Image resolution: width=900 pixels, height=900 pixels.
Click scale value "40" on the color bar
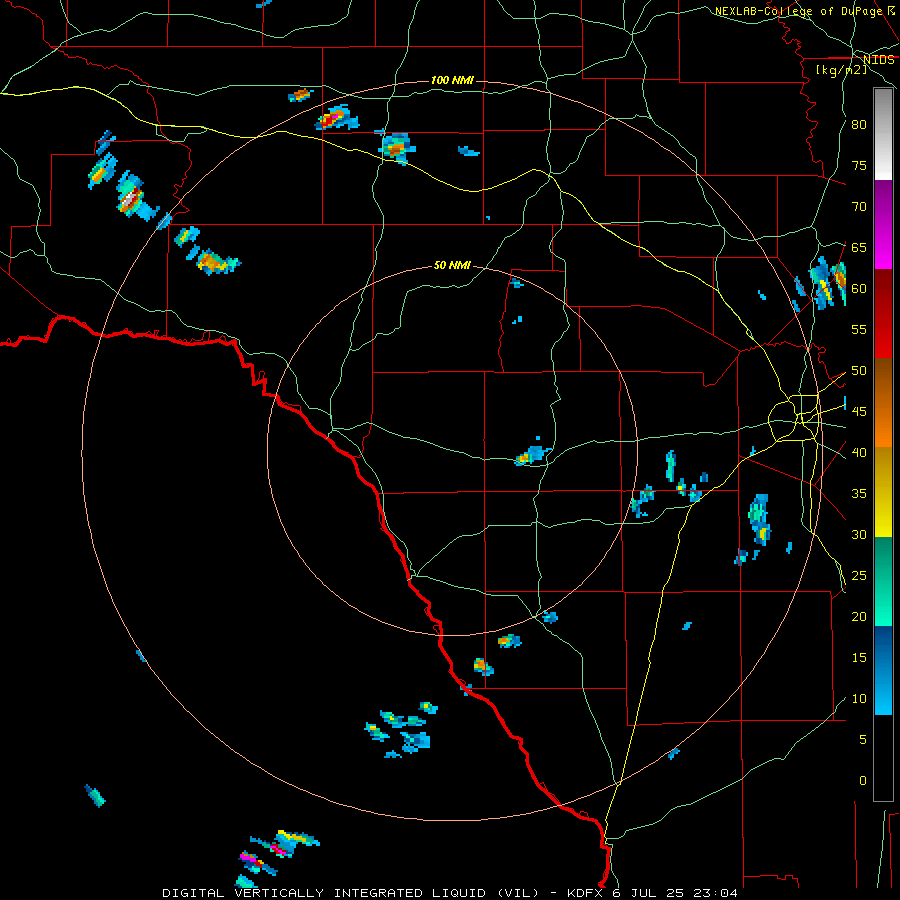(859, 452)
